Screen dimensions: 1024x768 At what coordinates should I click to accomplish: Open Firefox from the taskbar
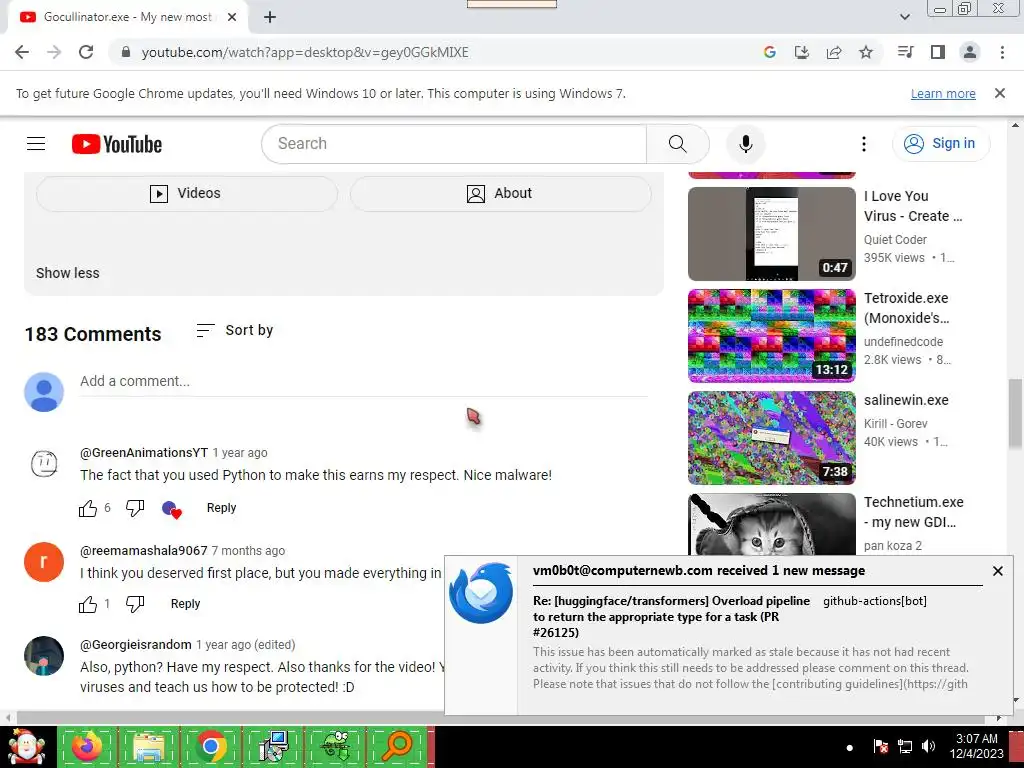pyautogui.click(x=88, y=746)
